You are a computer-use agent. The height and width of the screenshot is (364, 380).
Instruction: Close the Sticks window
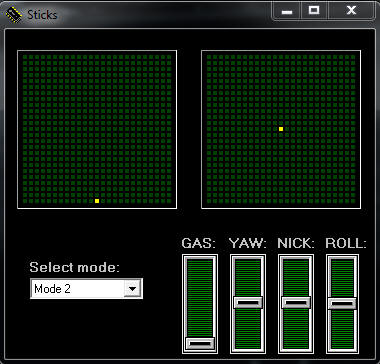351,11
